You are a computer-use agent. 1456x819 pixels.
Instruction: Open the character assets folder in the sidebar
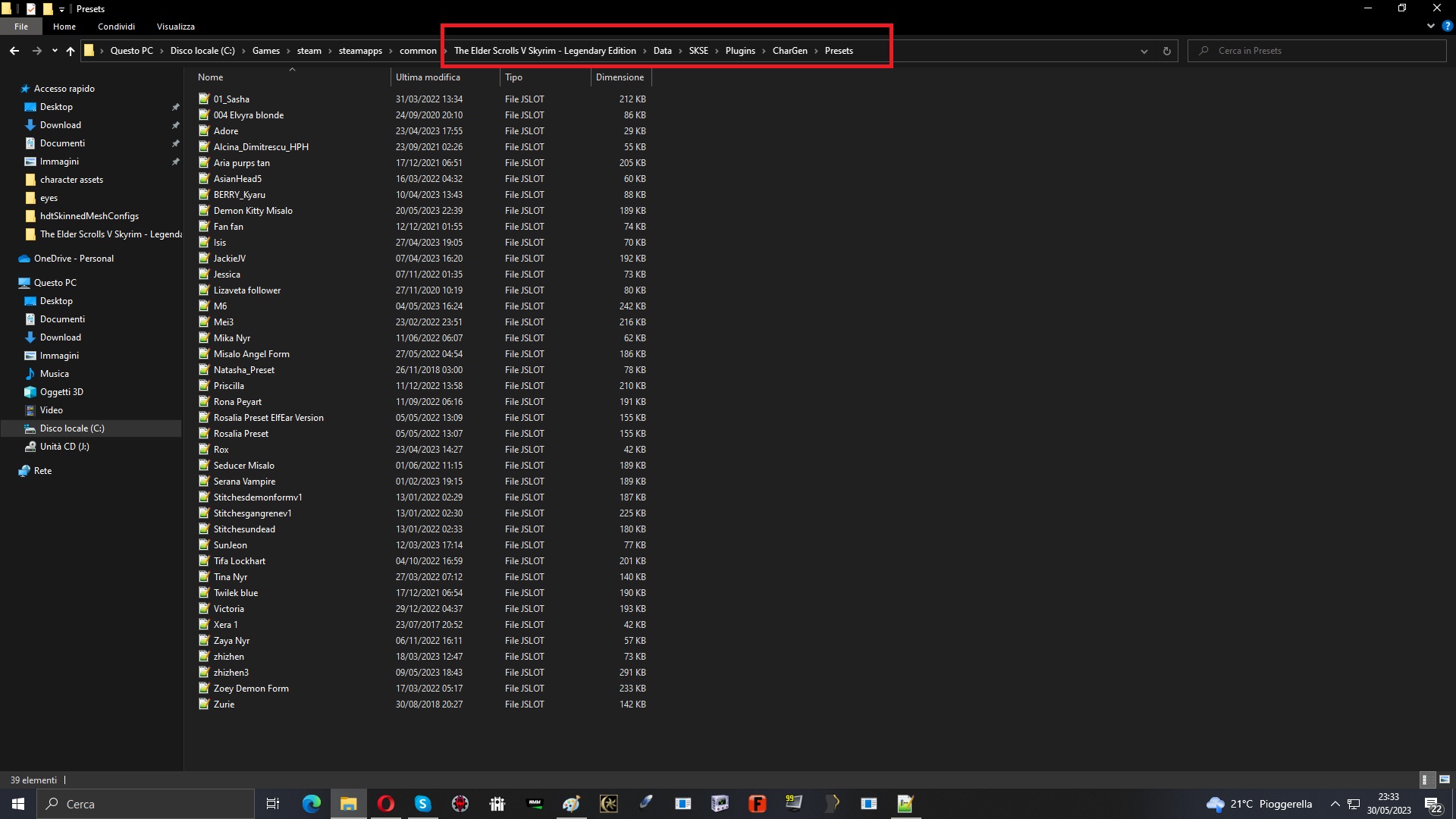coord(71,180)
